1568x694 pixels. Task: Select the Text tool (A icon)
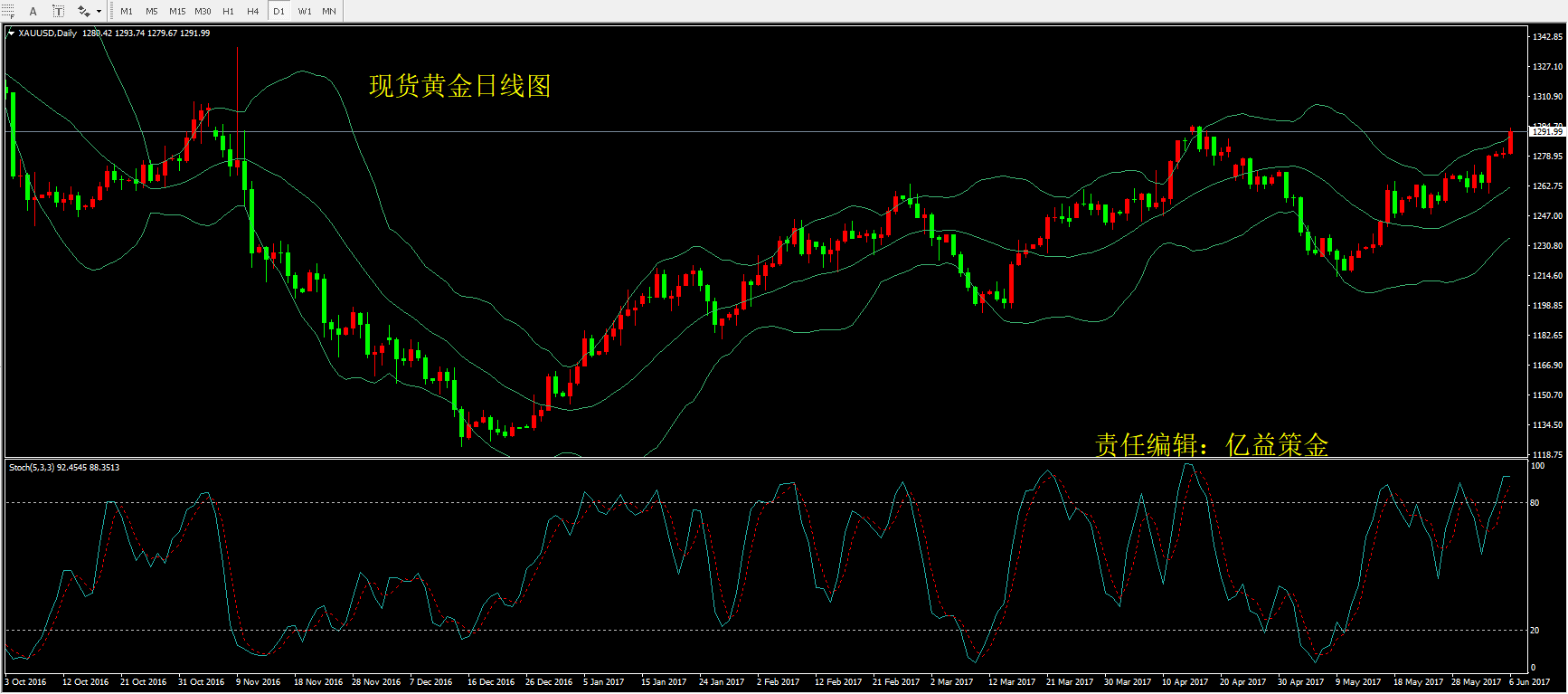33,11
